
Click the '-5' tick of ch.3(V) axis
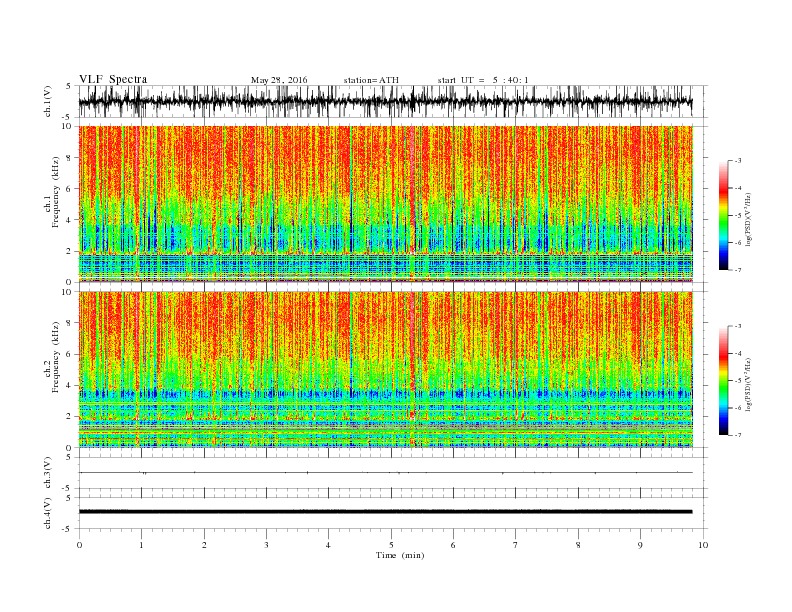click(x=68, y=489)
